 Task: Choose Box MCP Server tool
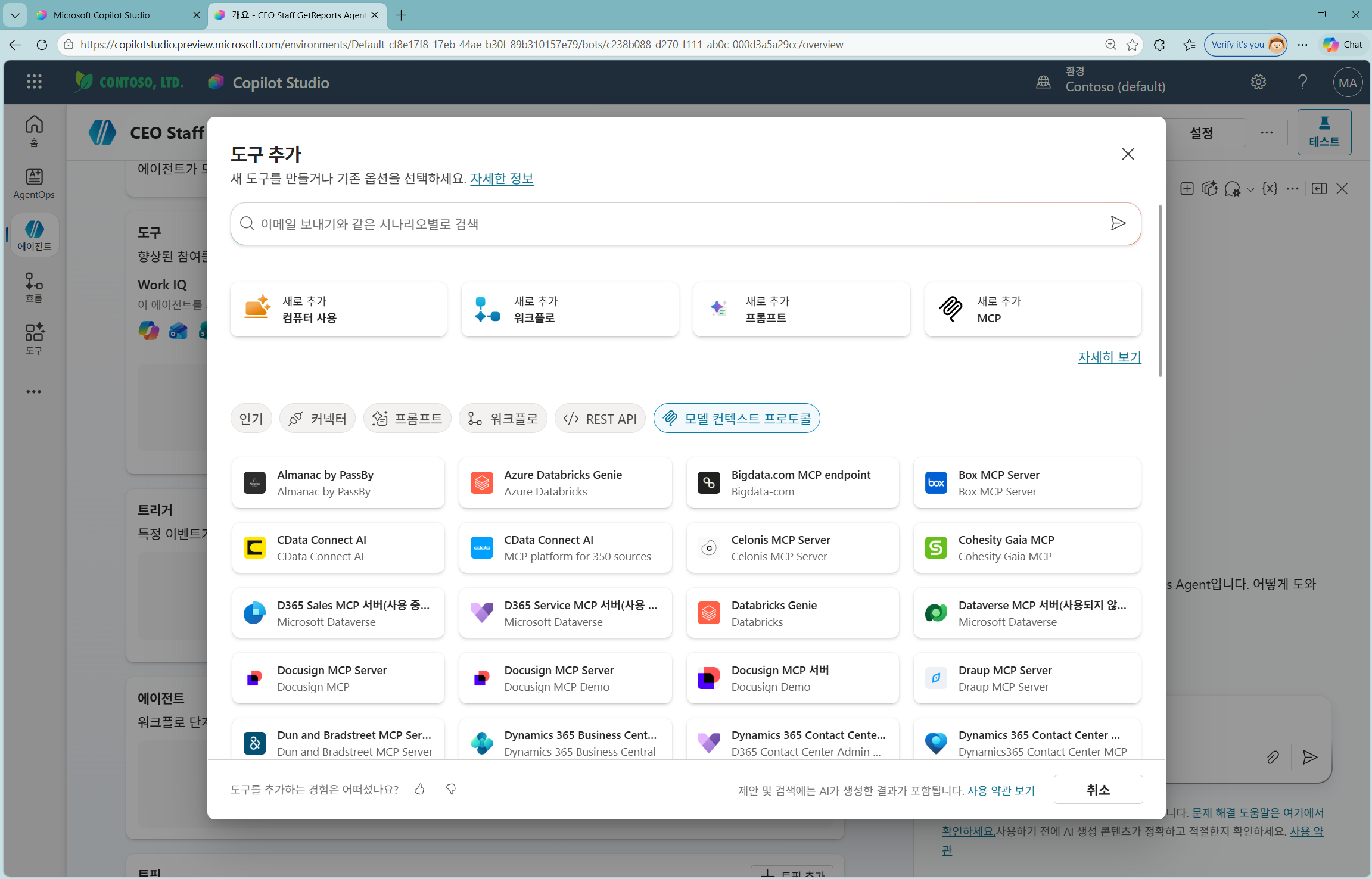click(x=1027, y=483)
